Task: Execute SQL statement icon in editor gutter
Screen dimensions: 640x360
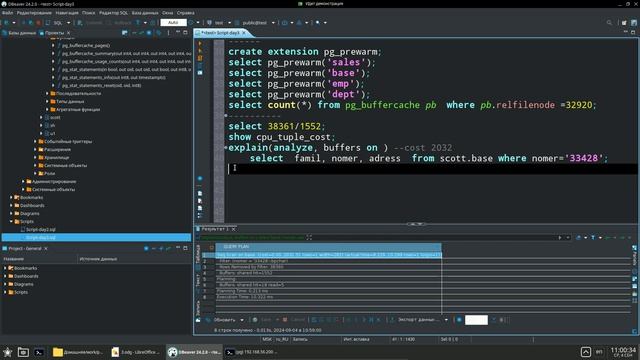Action: point(200,43)
